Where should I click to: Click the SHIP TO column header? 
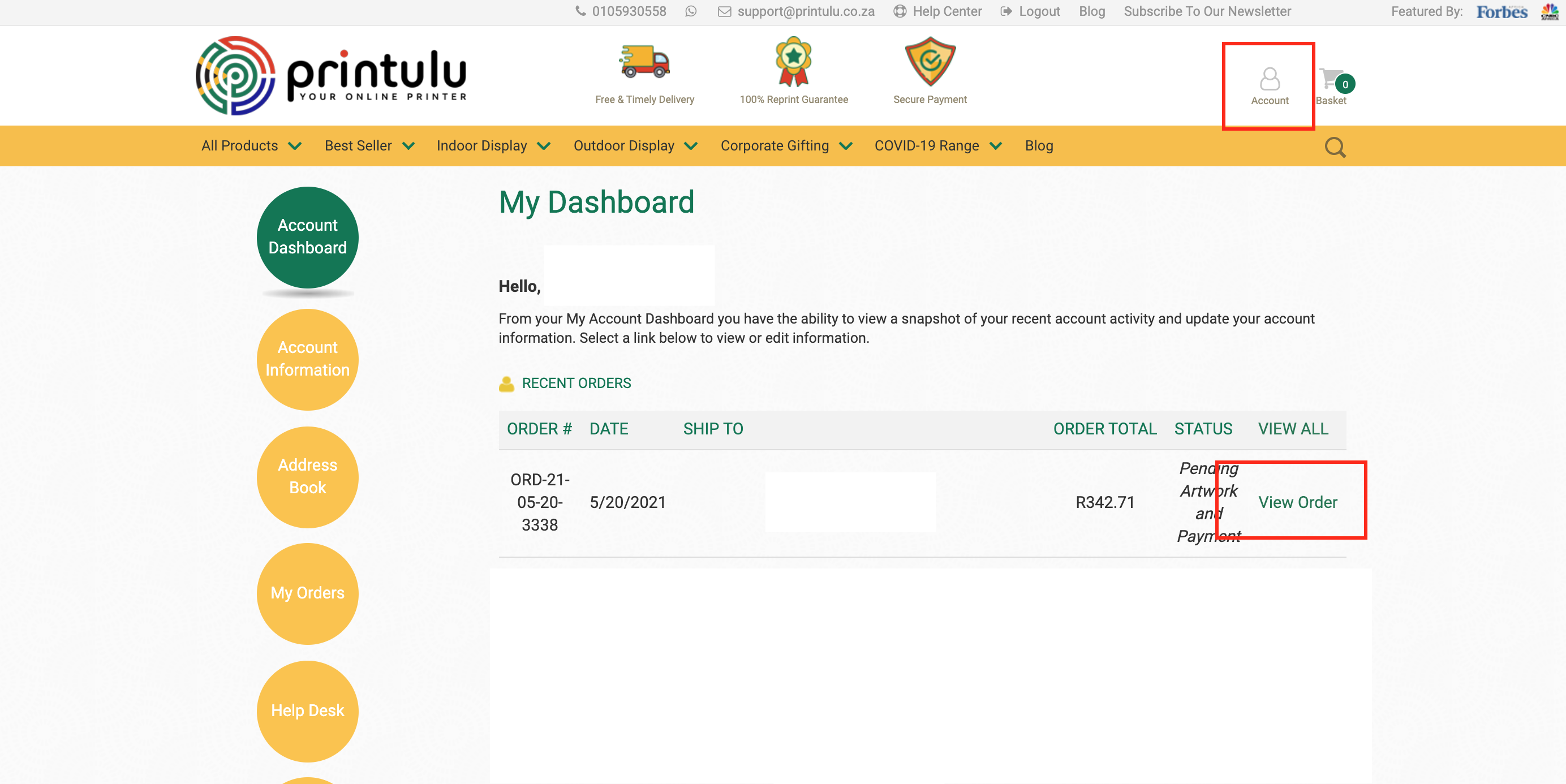[713, 429]
